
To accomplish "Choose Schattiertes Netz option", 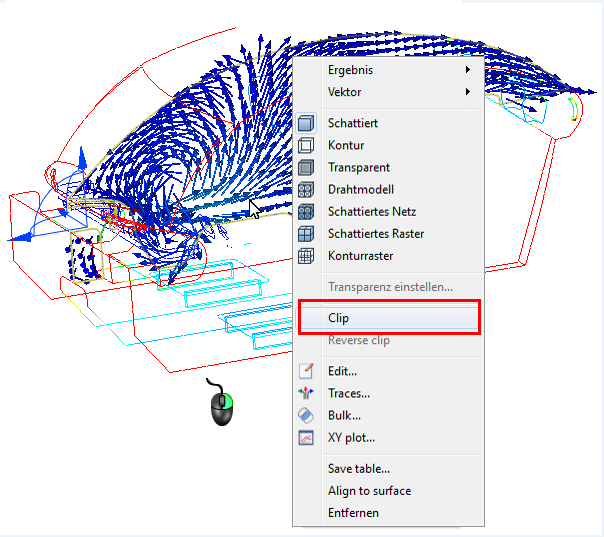I will pyautogui.click(x=388, y=211).
